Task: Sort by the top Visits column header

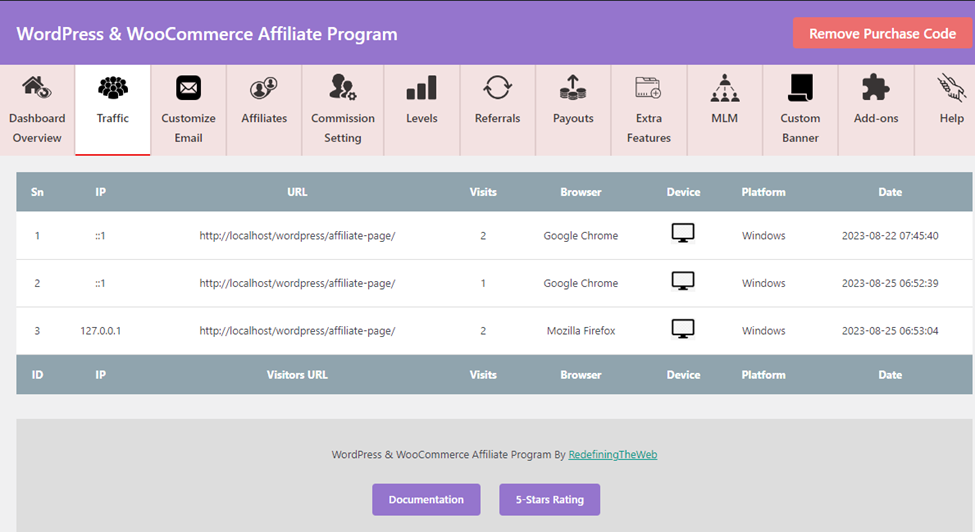Action: (x=483, y=192)
